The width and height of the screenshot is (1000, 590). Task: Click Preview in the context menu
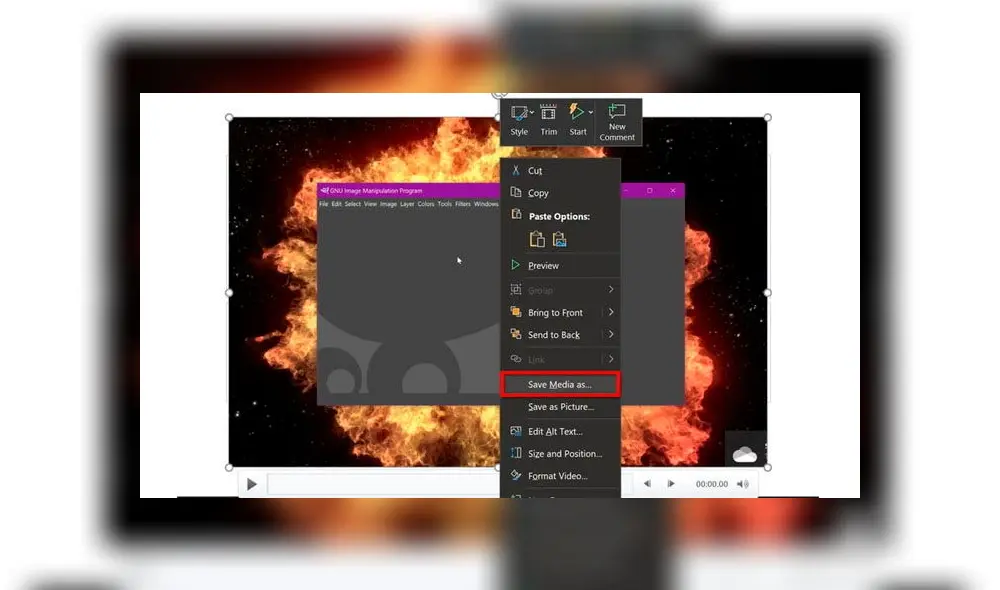tap(543, 265)
